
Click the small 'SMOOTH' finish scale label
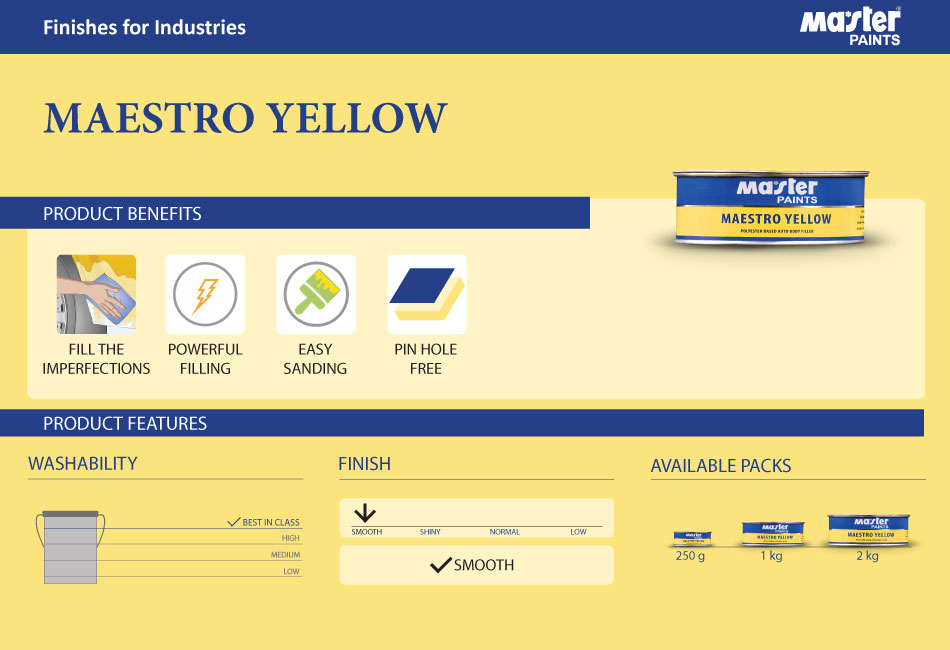(x=367, y=532)
